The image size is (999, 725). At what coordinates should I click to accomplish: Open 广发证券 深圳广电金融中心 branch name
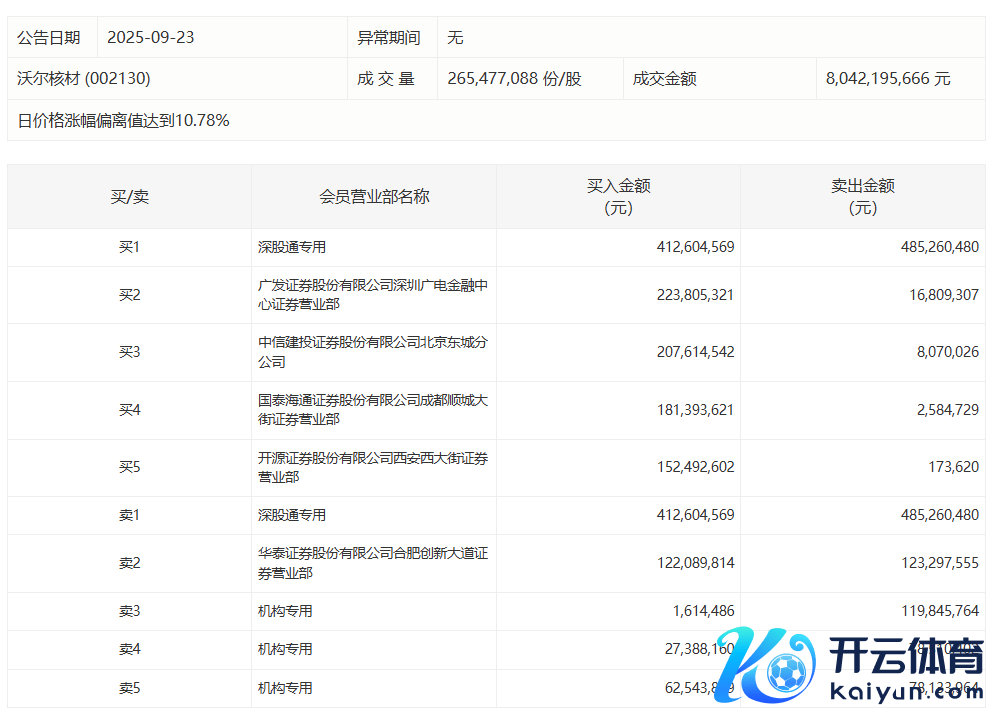click(x=372, y=294)
